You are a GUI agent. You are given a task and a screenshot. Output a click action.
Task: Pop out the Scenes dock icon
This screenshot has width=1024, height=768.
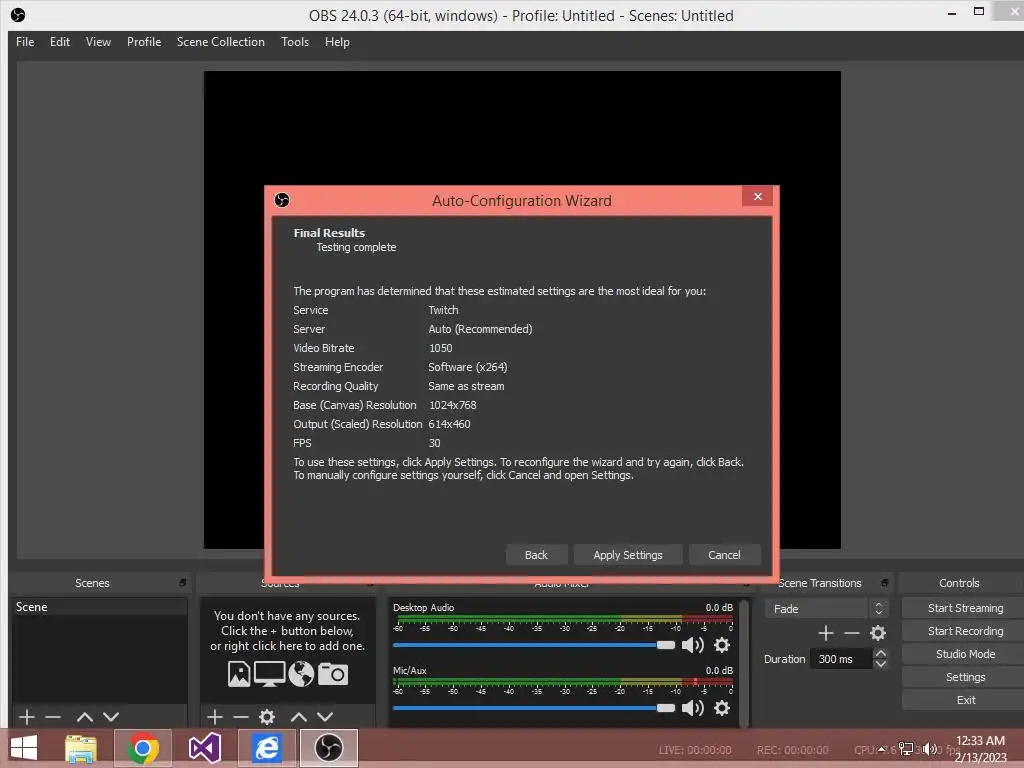(183, 583)
